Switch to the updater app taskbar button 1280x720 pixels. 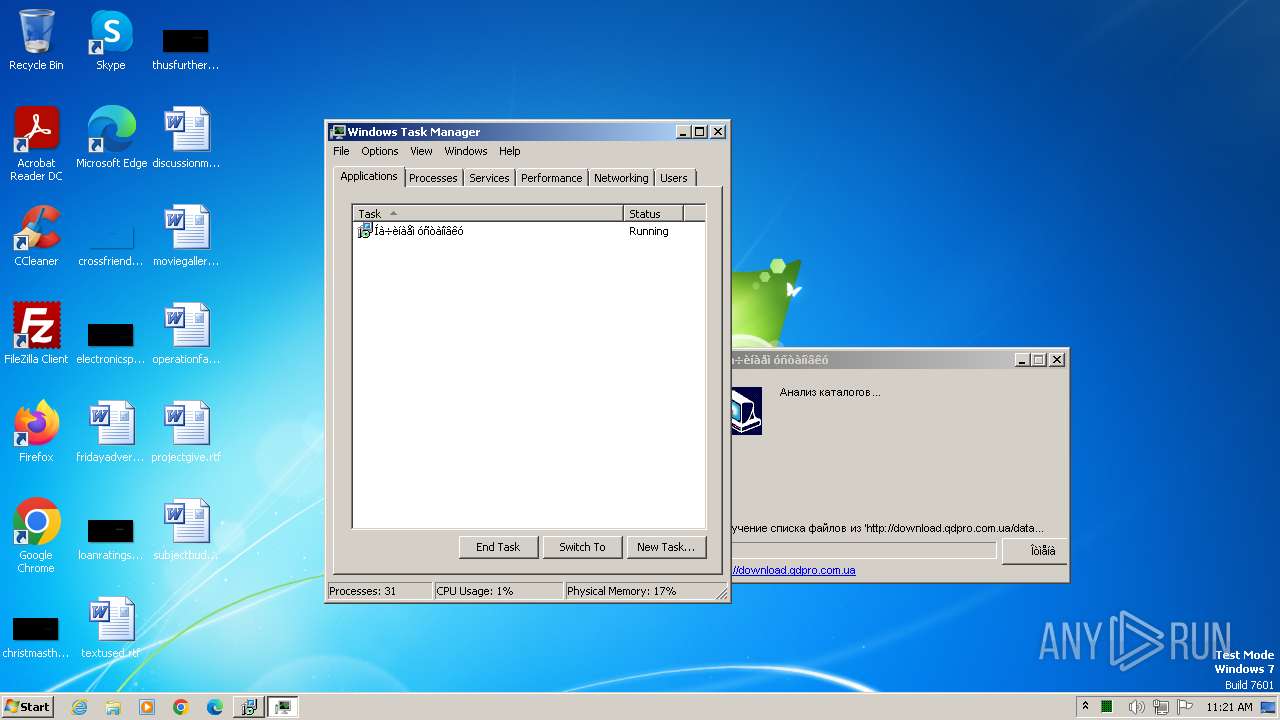click(x=249, y=707)
